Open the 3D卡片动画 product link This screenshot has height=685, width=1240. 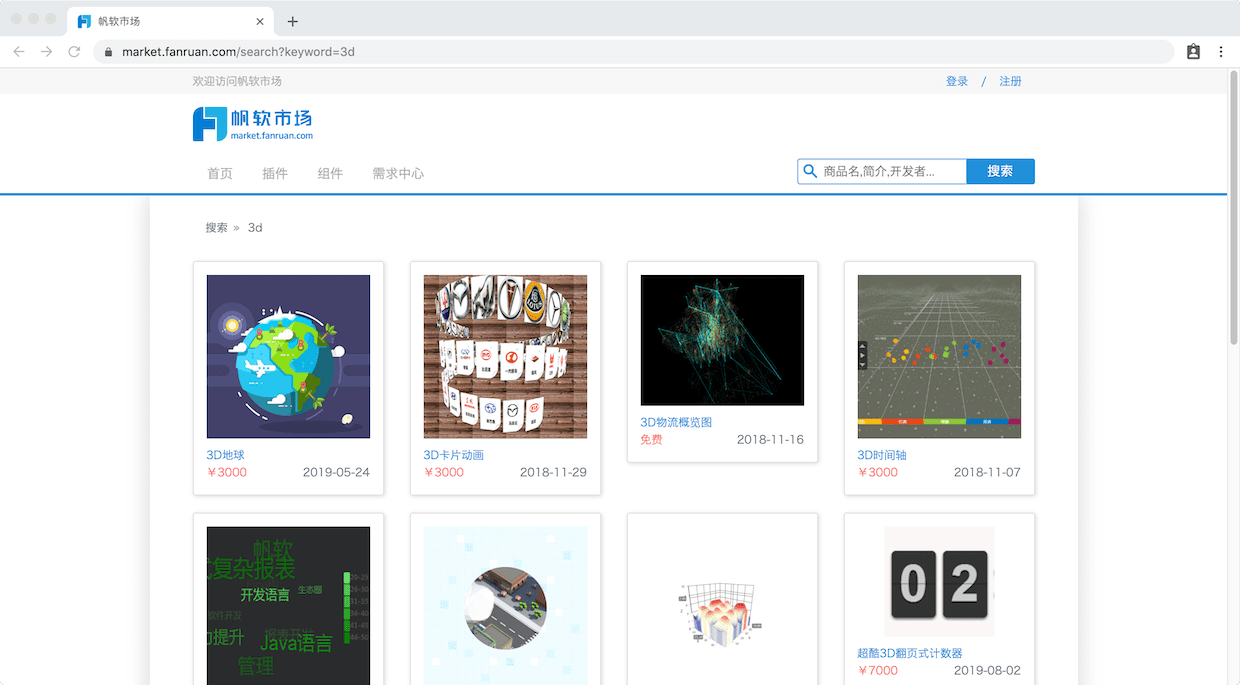click(x=454, y=455)
